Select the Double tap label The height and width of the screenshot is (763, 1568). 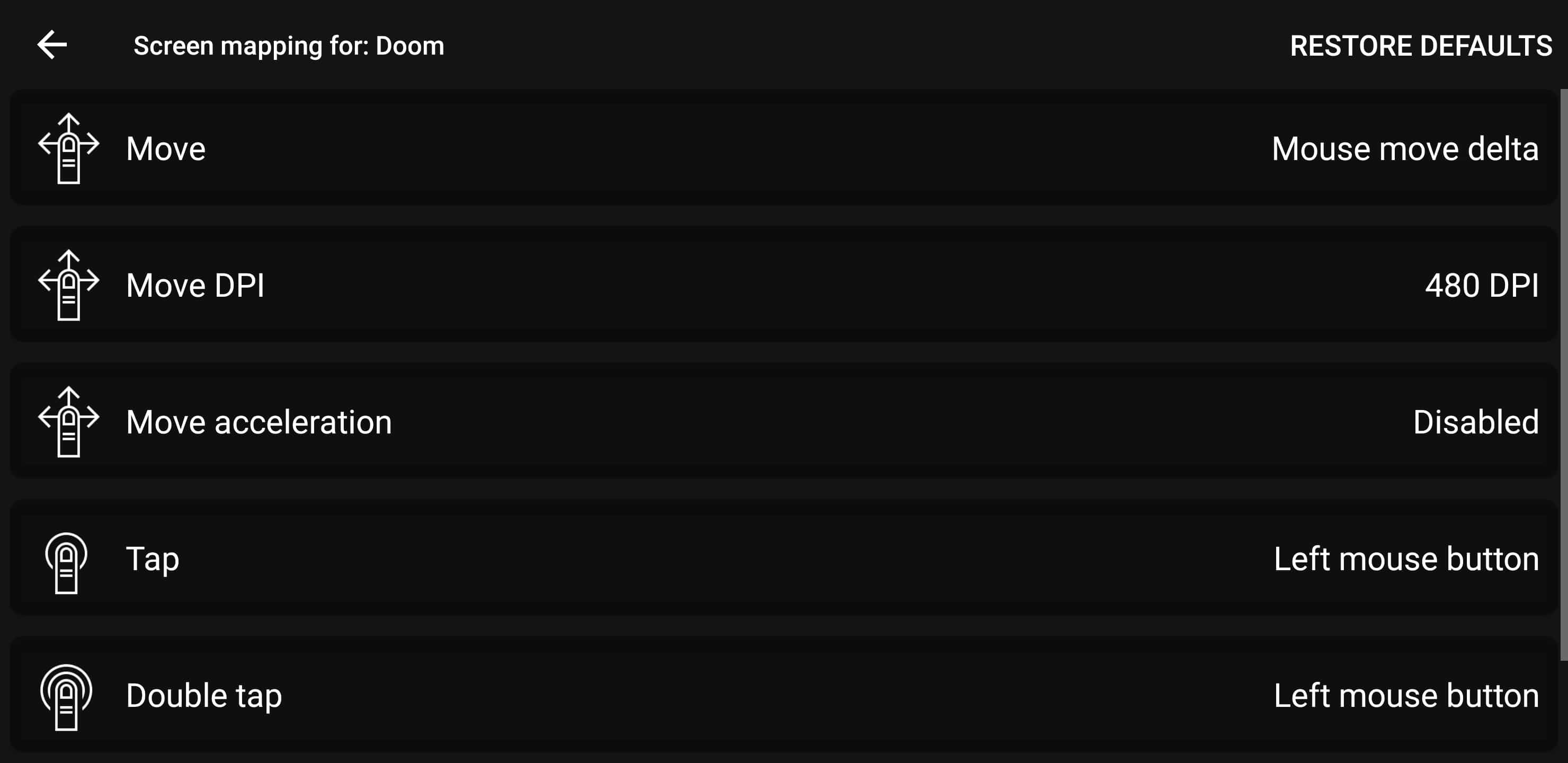pos(204,695)
